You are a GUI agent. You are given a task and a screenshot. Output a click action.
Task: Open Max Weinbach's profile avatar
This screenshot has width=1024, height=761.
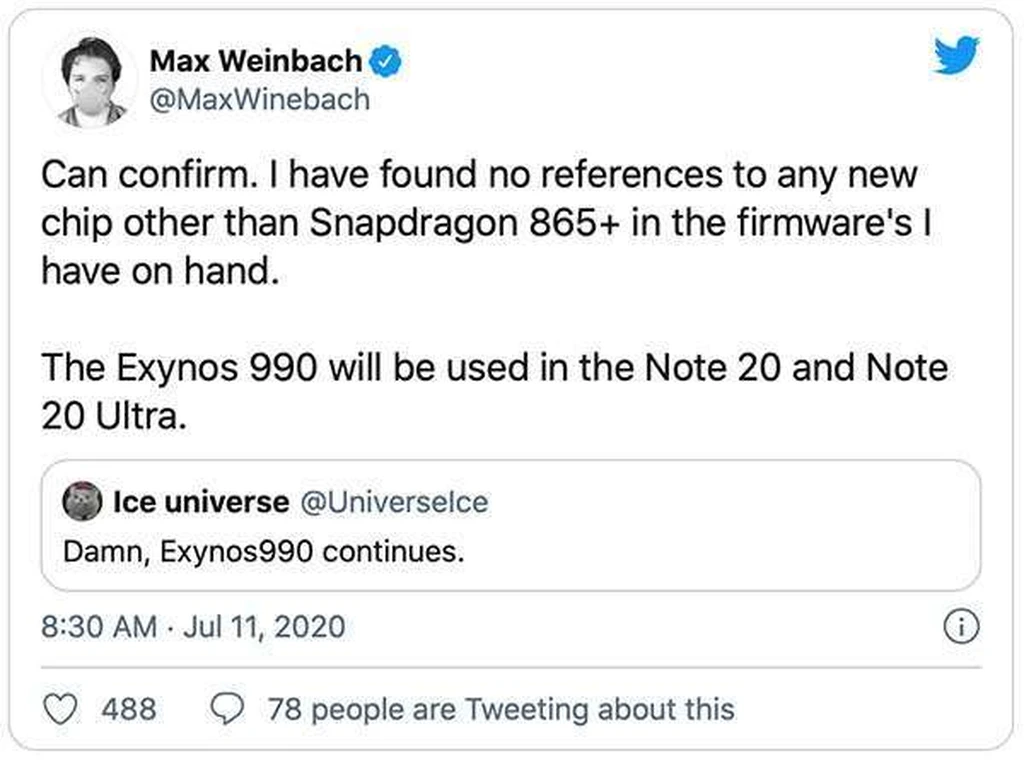90,82
